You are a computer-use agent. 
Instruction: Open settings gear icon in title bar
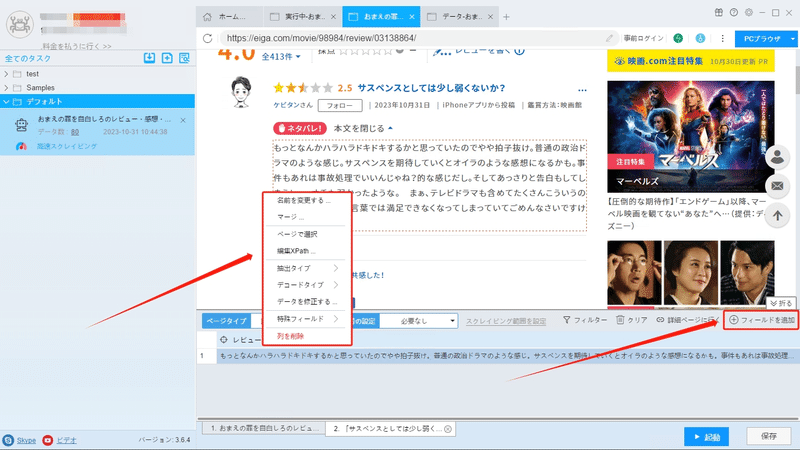[748, 13]
